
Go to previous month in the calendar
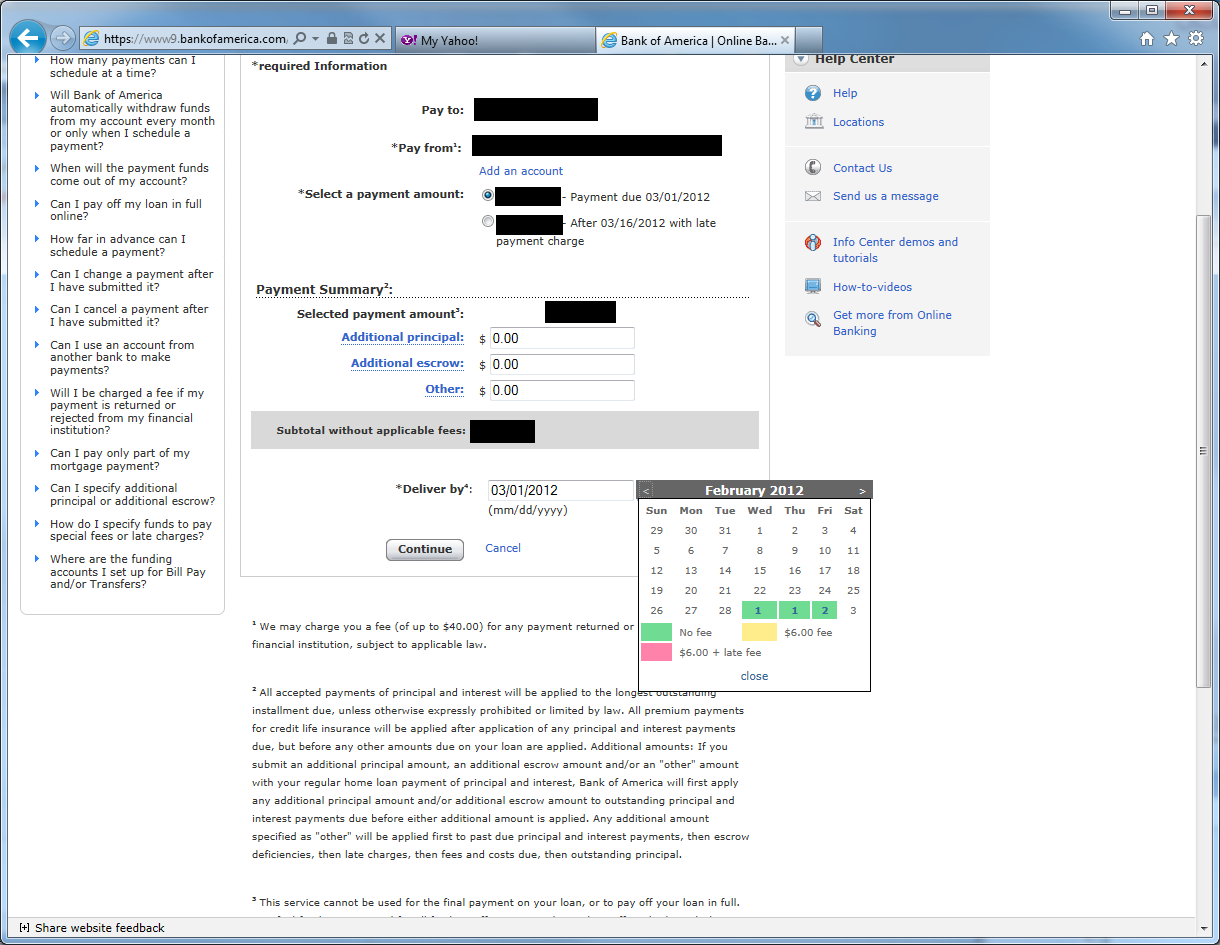click(646, 491)
